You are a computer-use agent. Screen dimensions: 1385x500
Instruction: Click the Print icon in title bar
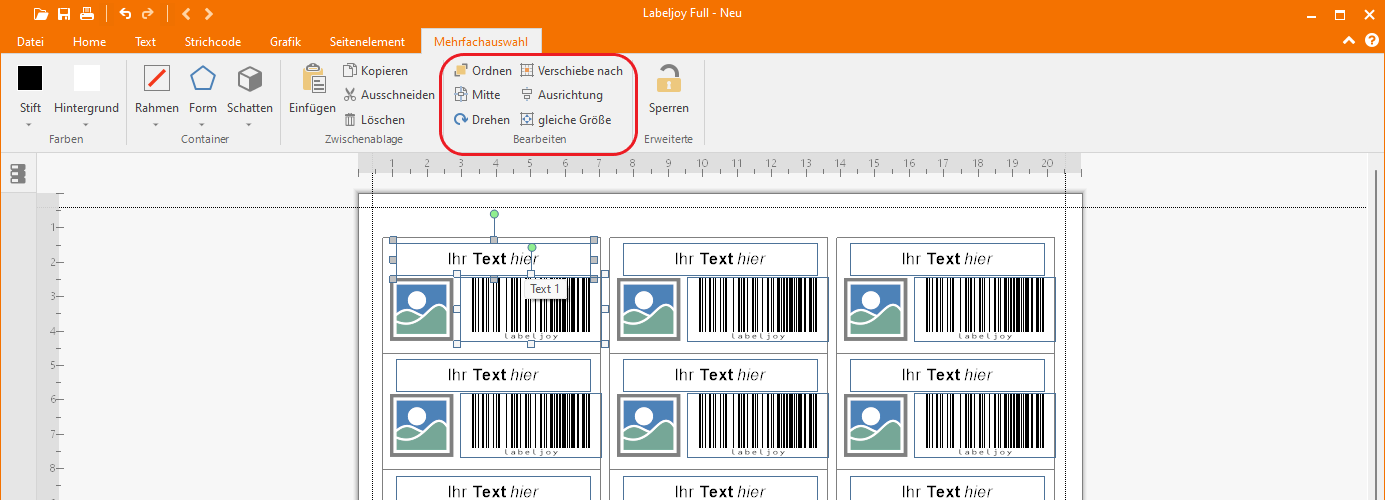[87, 14]
